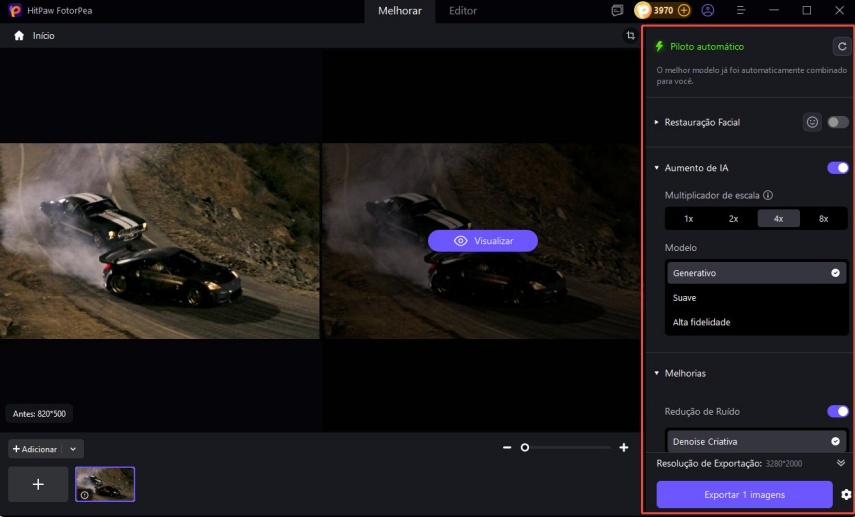Choose the Generativo model option
The height and width of the screenshot is (517, 855).
click(x=757, y=273)
